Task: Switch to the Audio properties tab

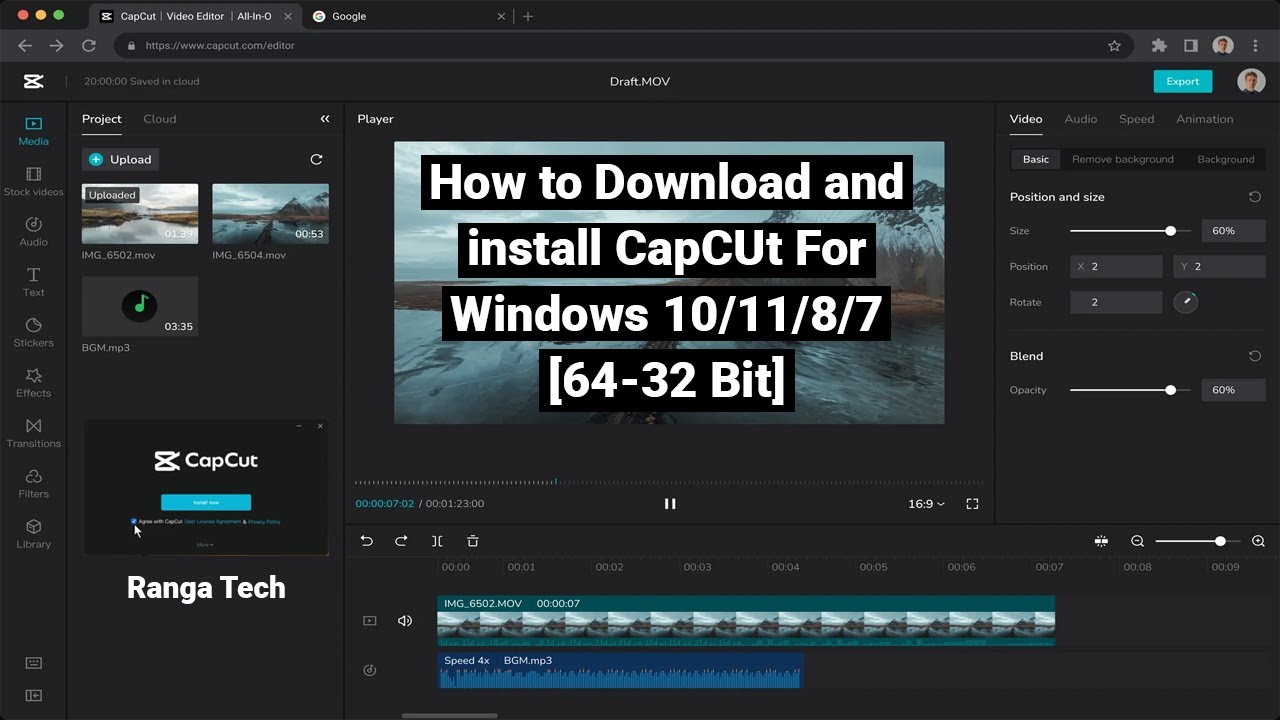Action: pyautogui.click(x=1080, y=119)
